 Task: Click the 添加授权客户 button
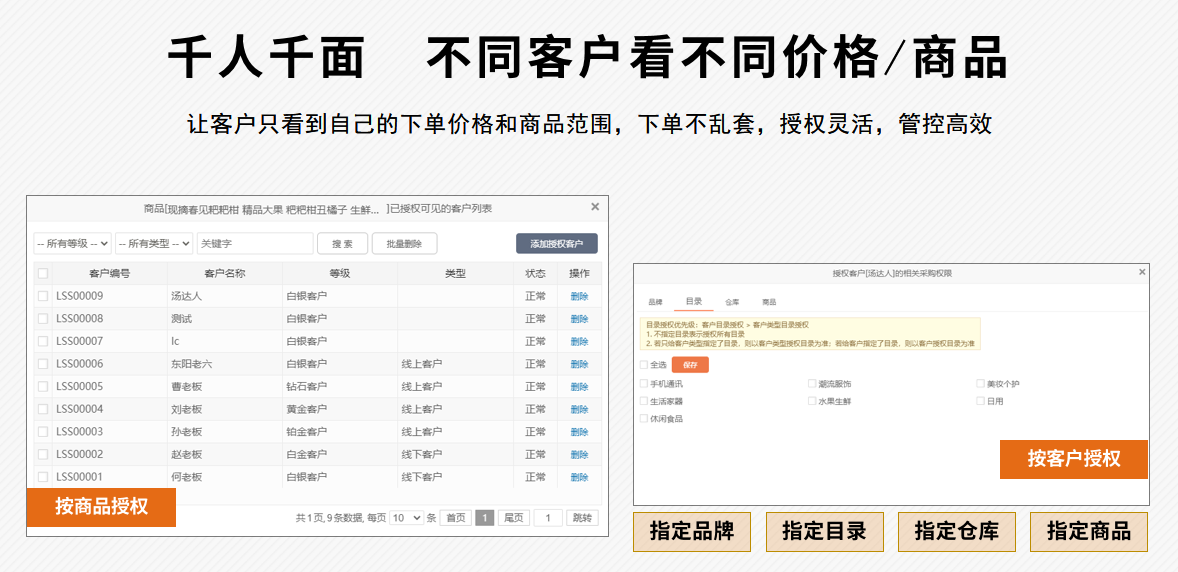[x=556, y=243]
